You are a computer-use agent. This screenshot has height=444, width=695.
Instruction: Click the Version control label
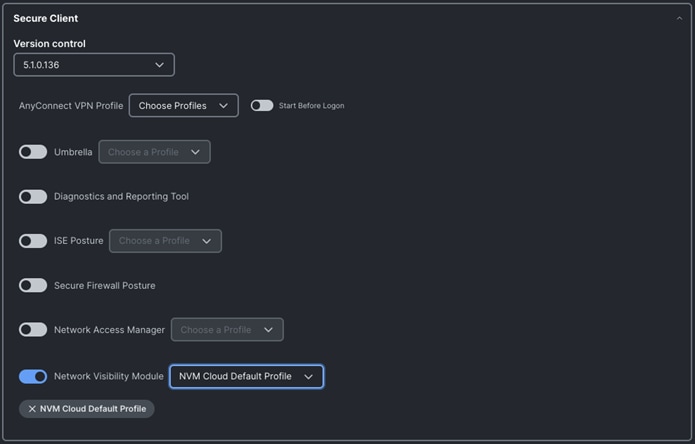[x=49, y=43]
